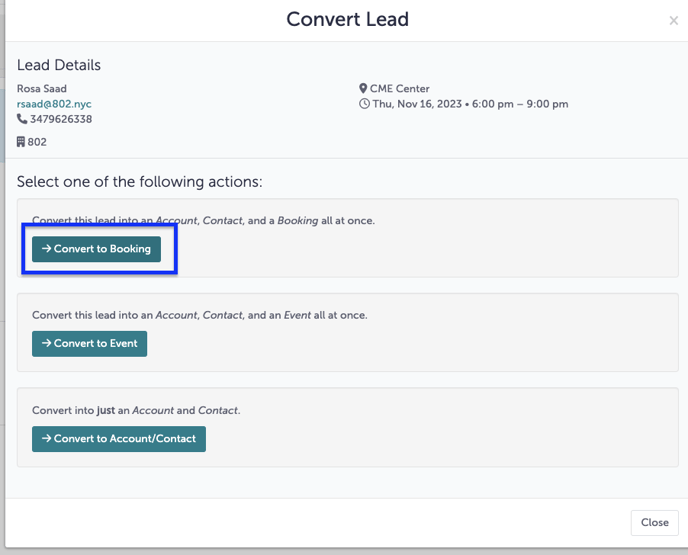Click the clock icon beside the event date
Screen dimensions: 688x555
click(x=364, y=104)
